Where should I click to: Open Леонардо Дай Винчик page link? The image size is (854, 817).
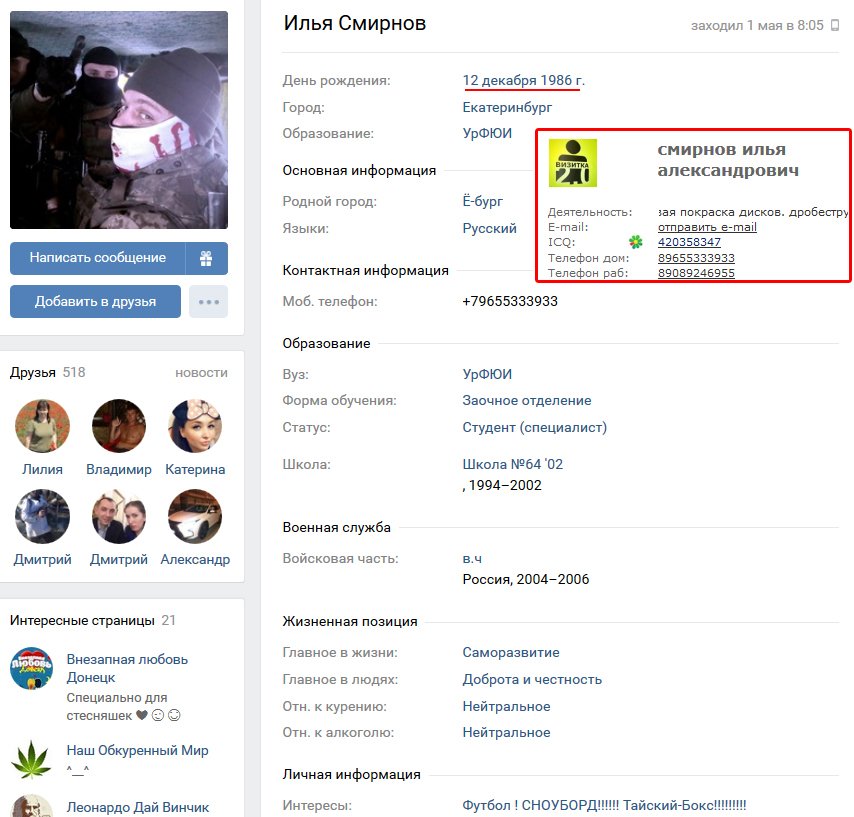tap(138, 807)
